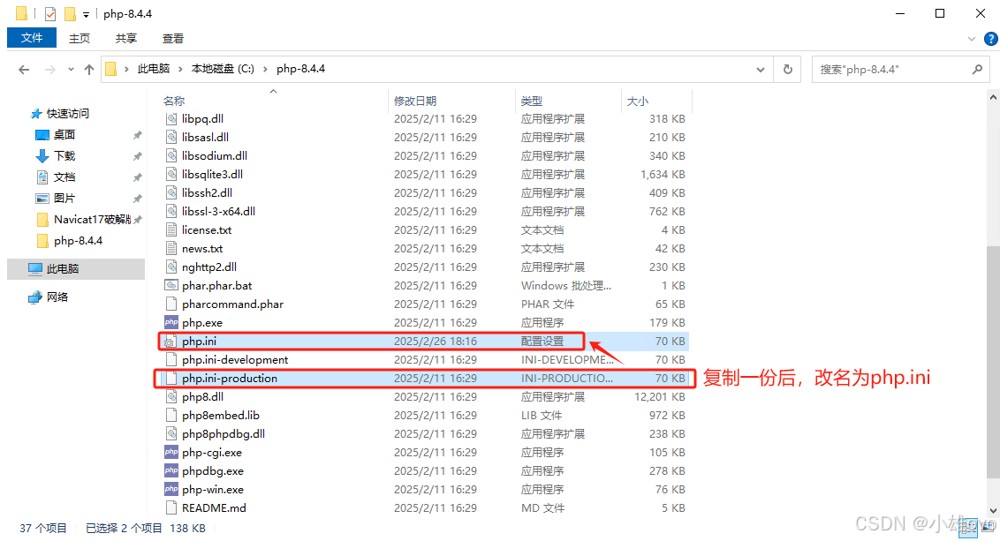Click the Back navigation arrow

click(24, 70)
